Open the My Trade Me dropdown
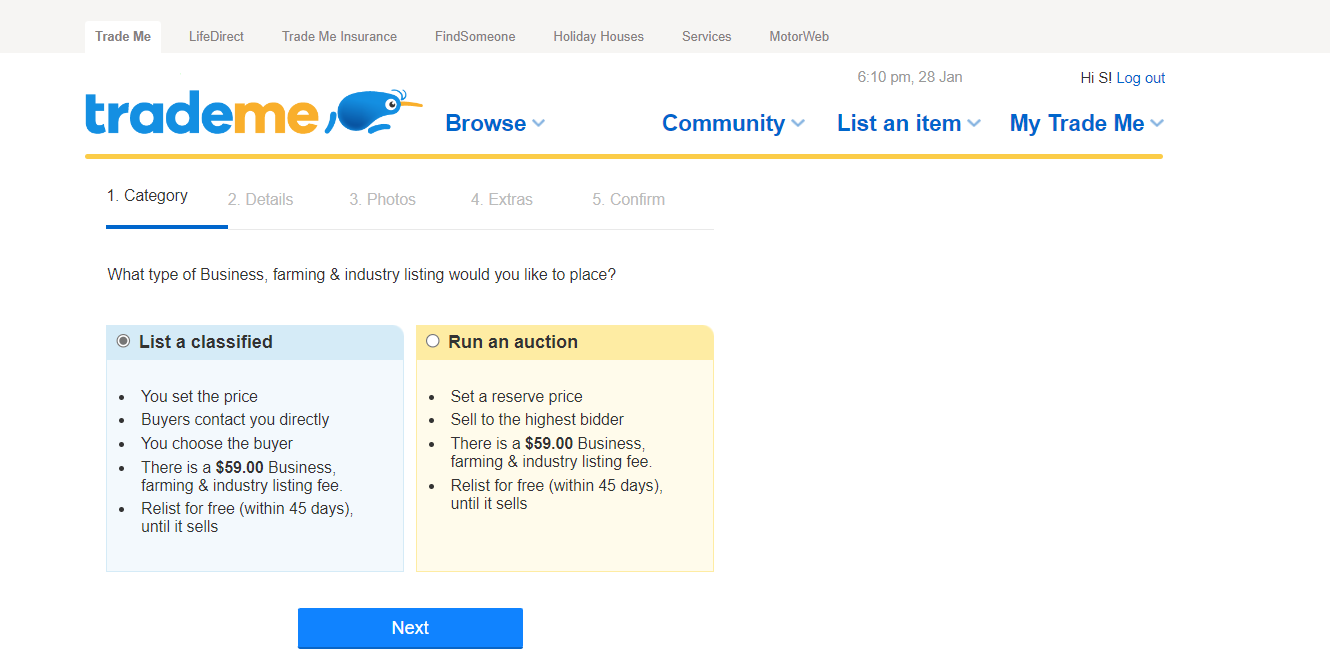This screenshot has height=670, width=1330. click(1086, 123)
